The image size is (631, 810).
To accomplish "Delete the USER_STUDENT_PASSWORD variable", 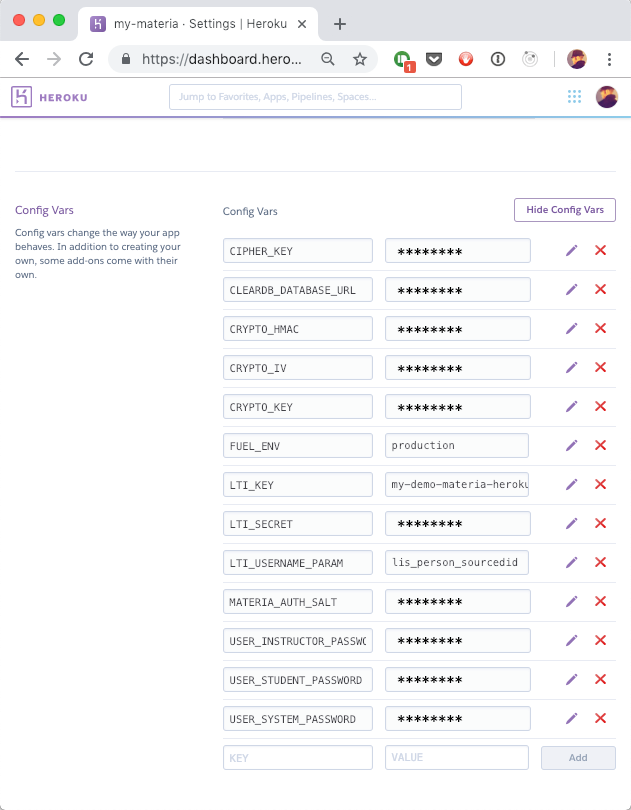I will (600, 679).
